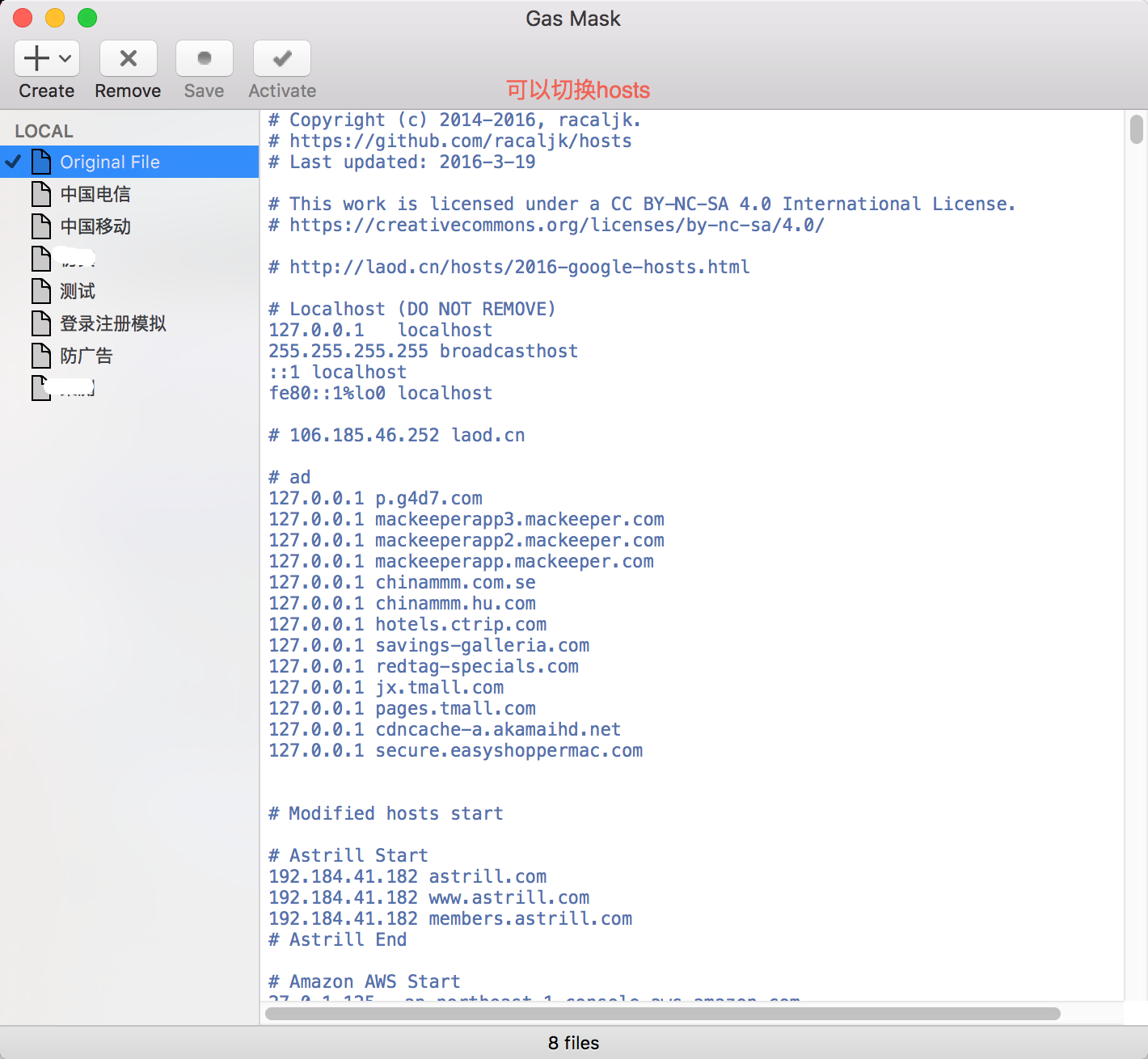Click the 'mackeeperapp3.mackeeper.com' line
Image resolution: width=1148 pixels, height=1059 pixels.
coord(466,519)
